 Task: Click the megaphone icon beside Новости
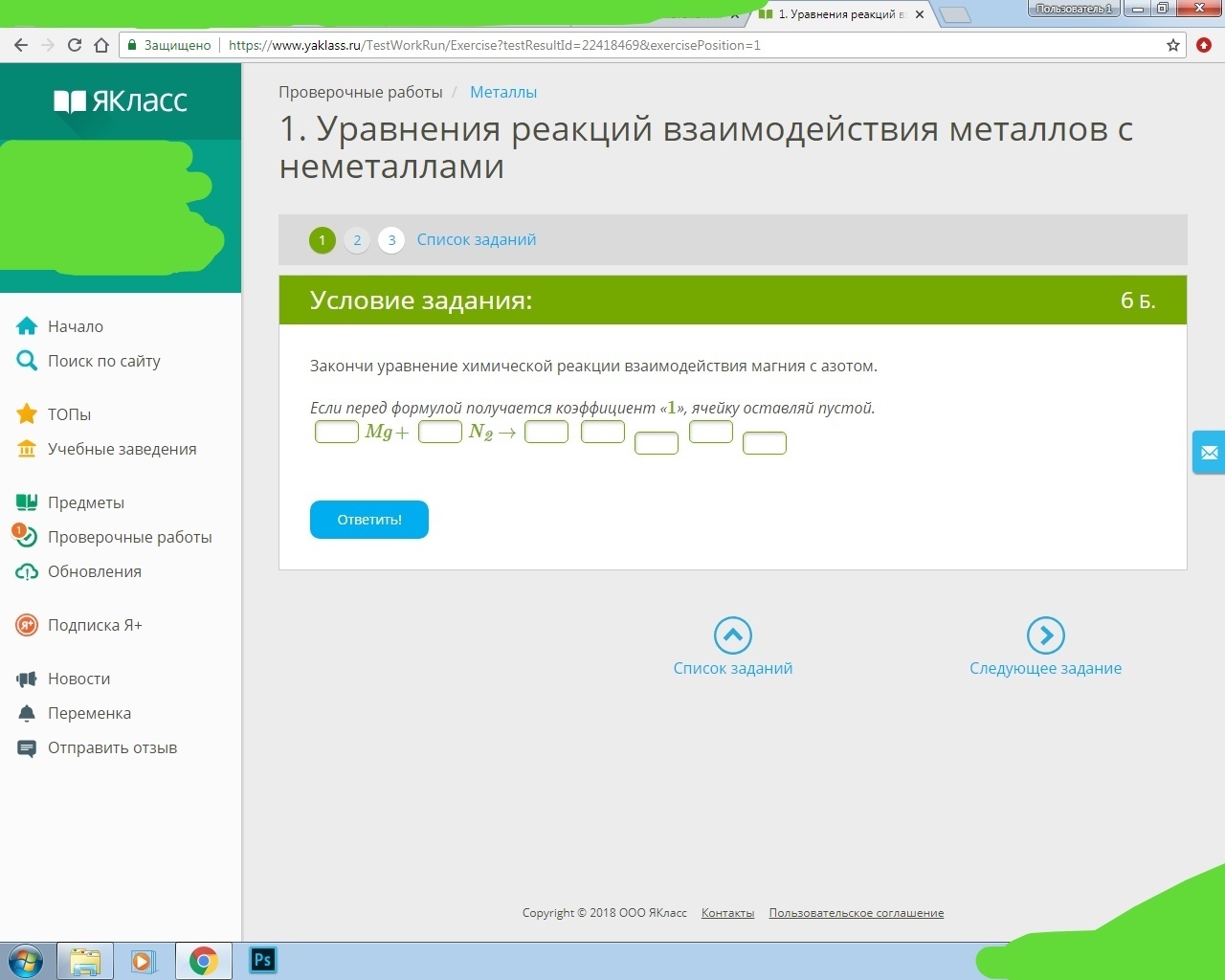27,679
